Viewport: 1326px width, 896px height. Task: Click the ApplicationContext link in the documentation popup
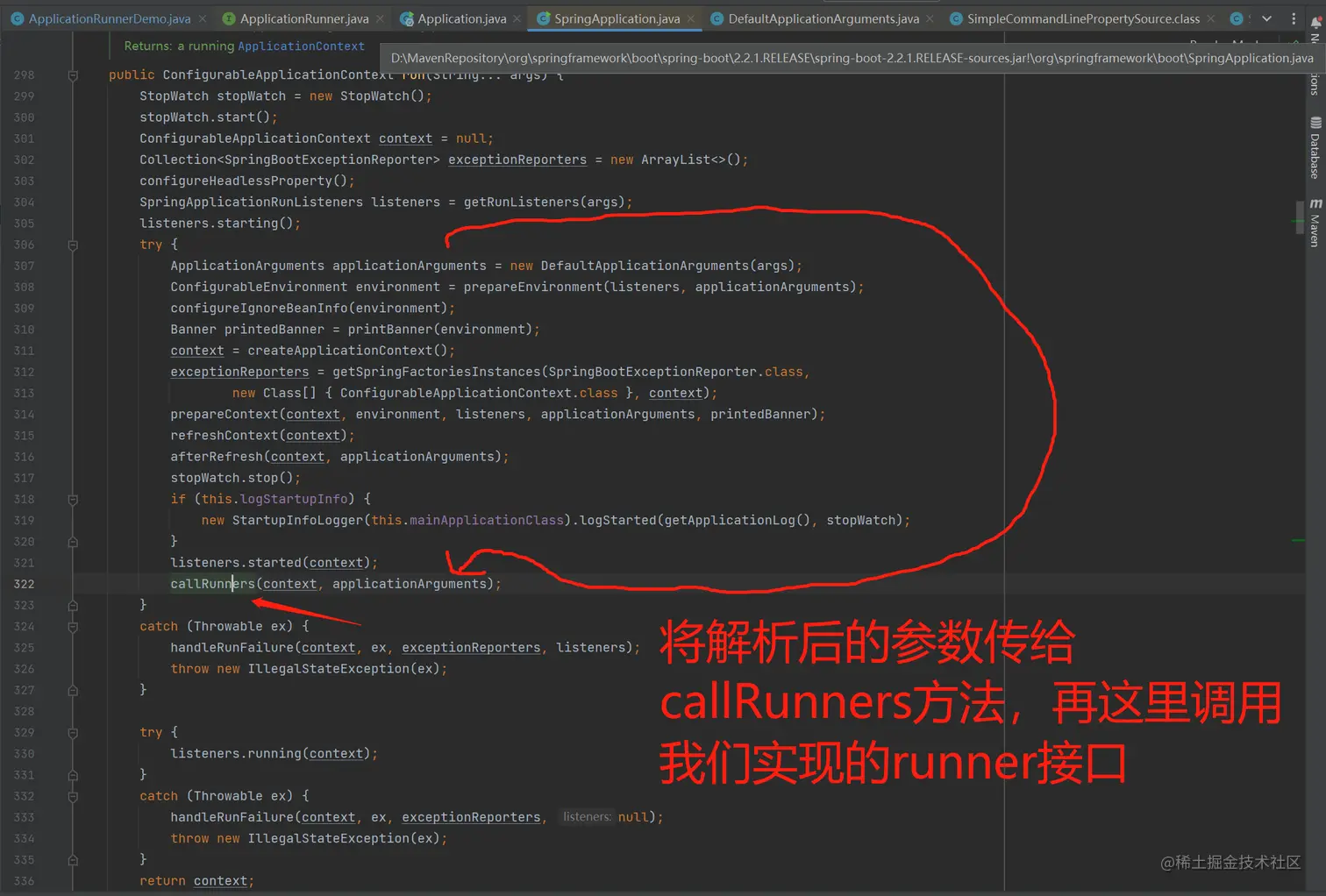coord(301,46)
